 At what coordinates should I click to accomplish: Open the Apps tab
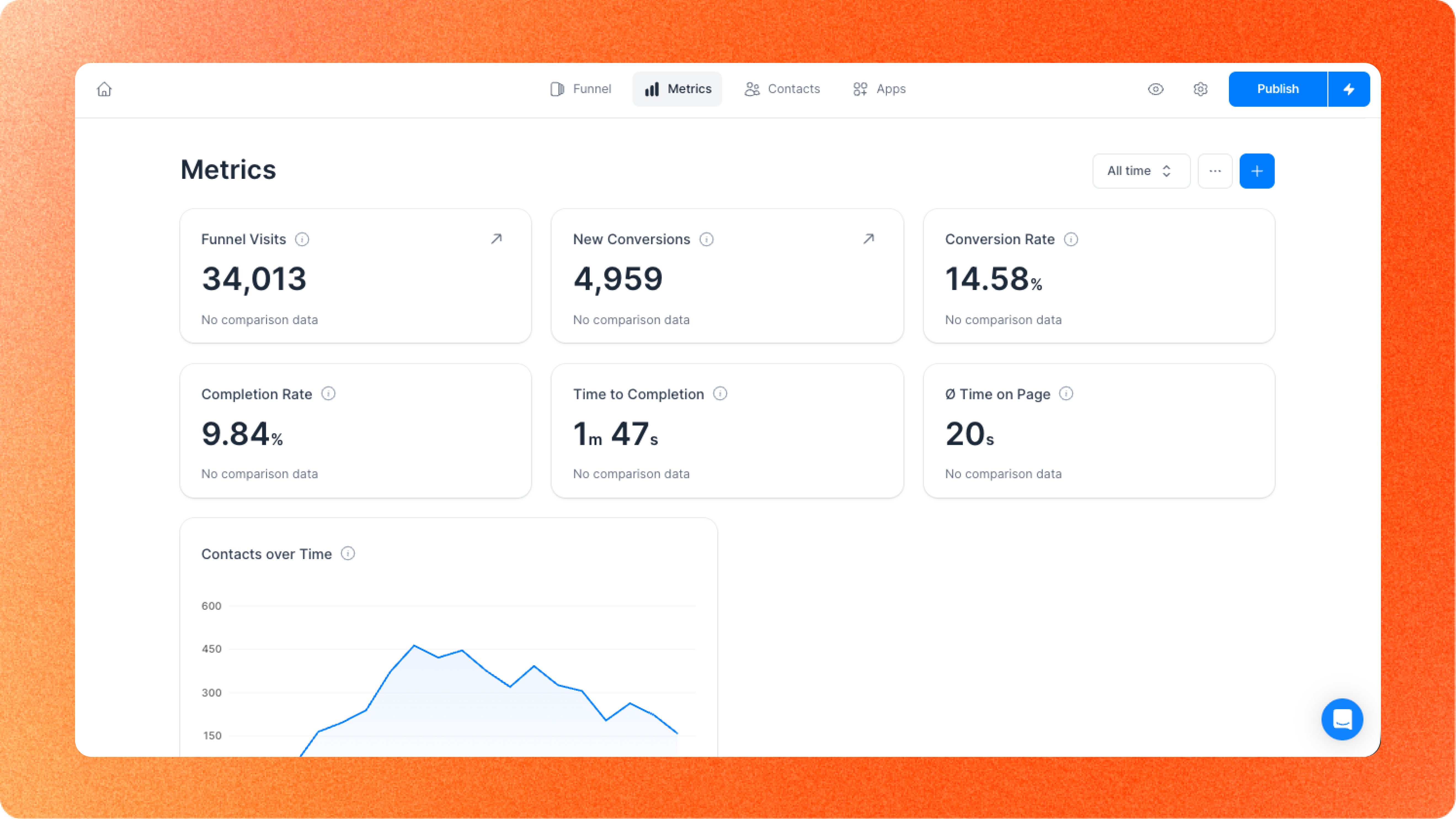879,89
